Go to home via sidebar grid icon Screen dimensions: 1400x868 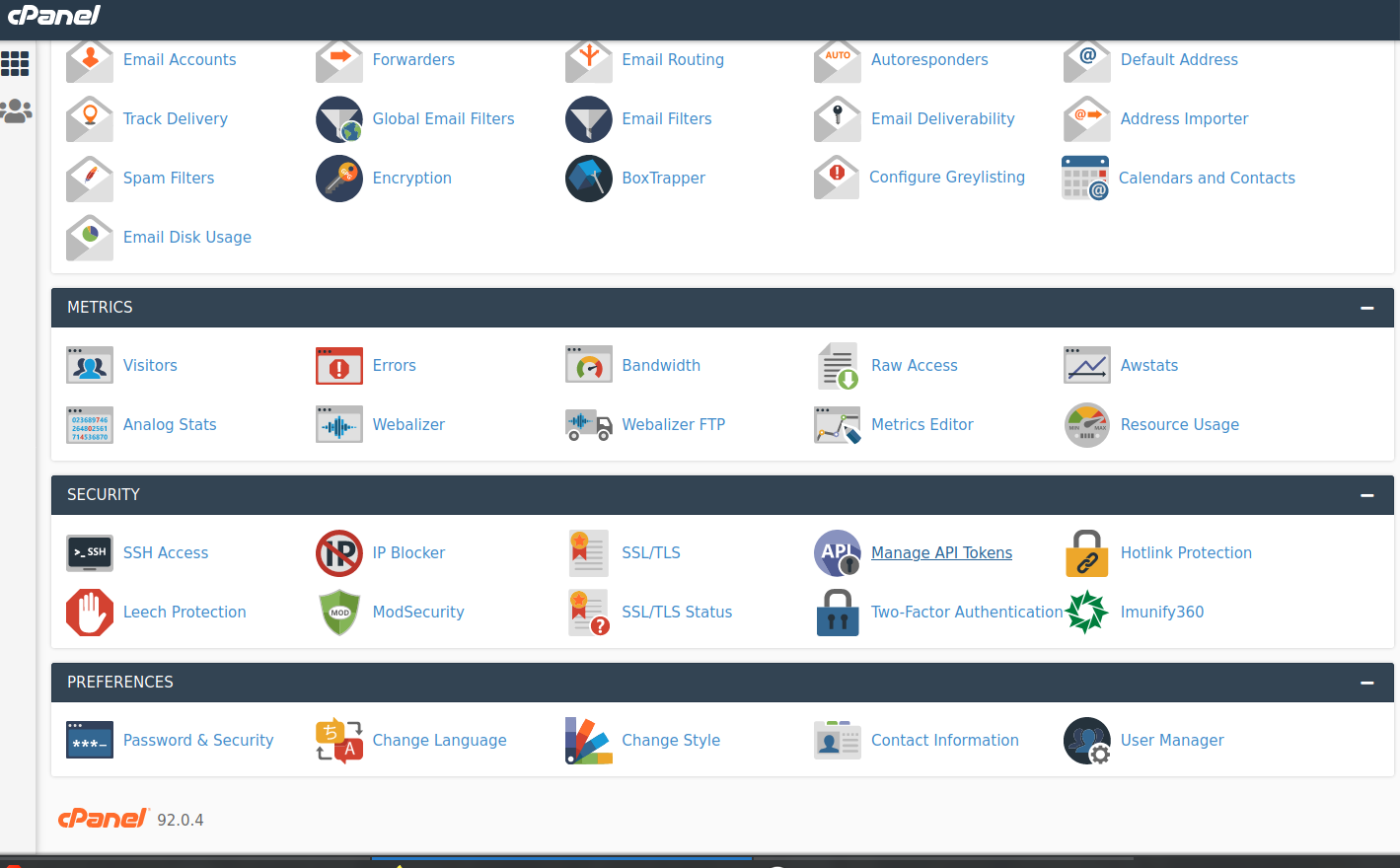[15, 64]
